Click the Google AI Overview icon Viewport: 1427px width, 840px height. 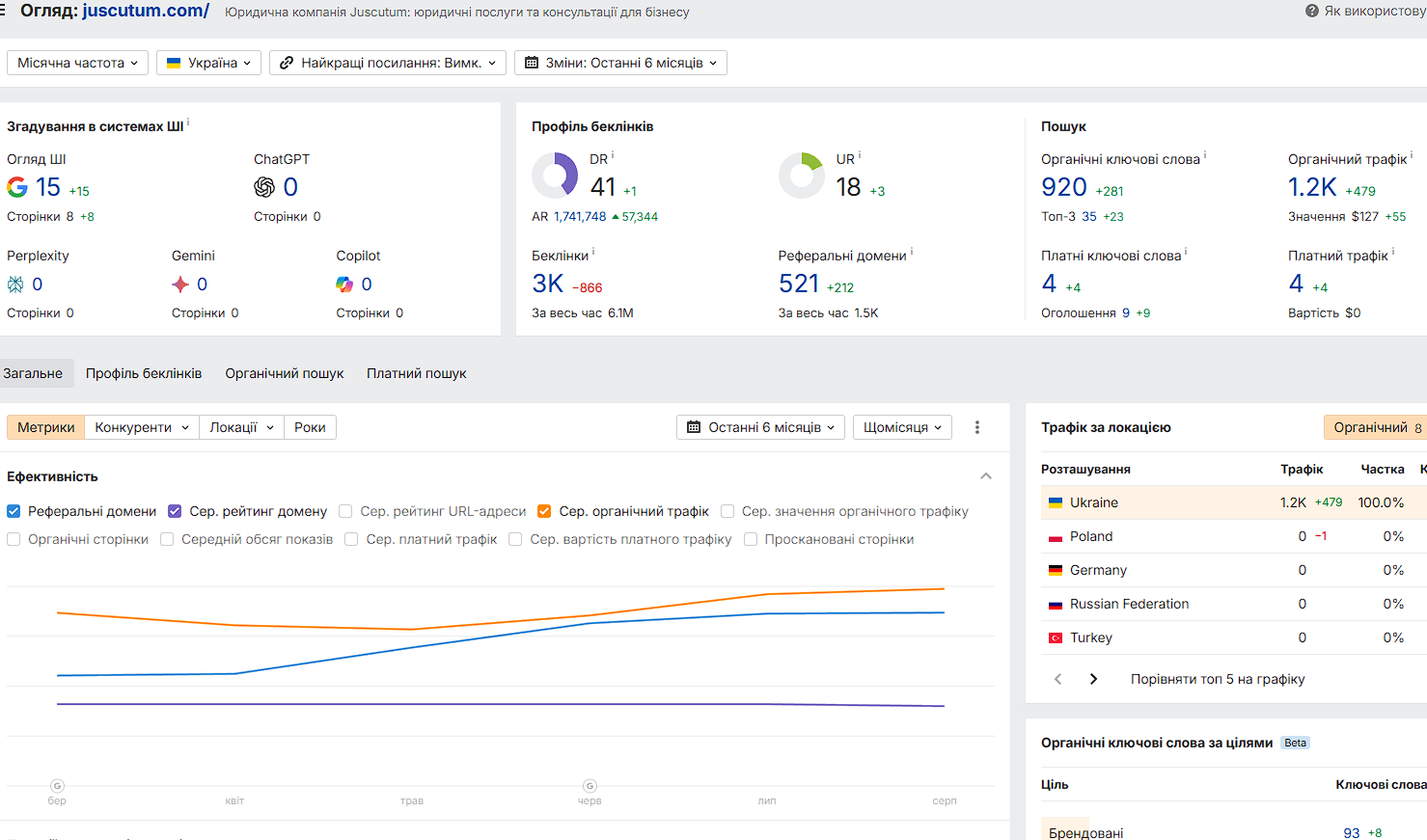point(17,187)
